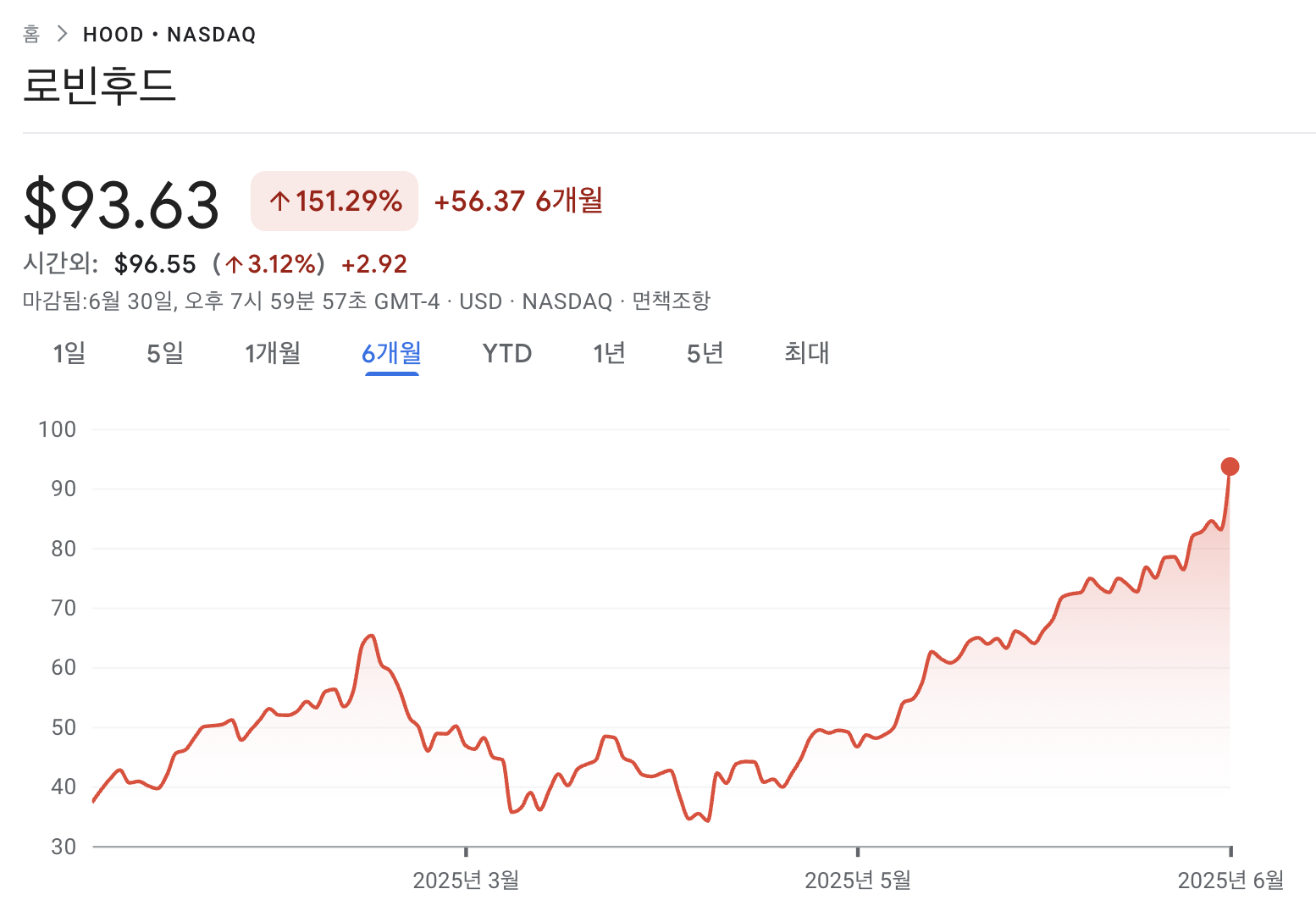This screenshot has width=1316, height=911.
Task: Show the 1년 chart range
Action: point(610,353)
